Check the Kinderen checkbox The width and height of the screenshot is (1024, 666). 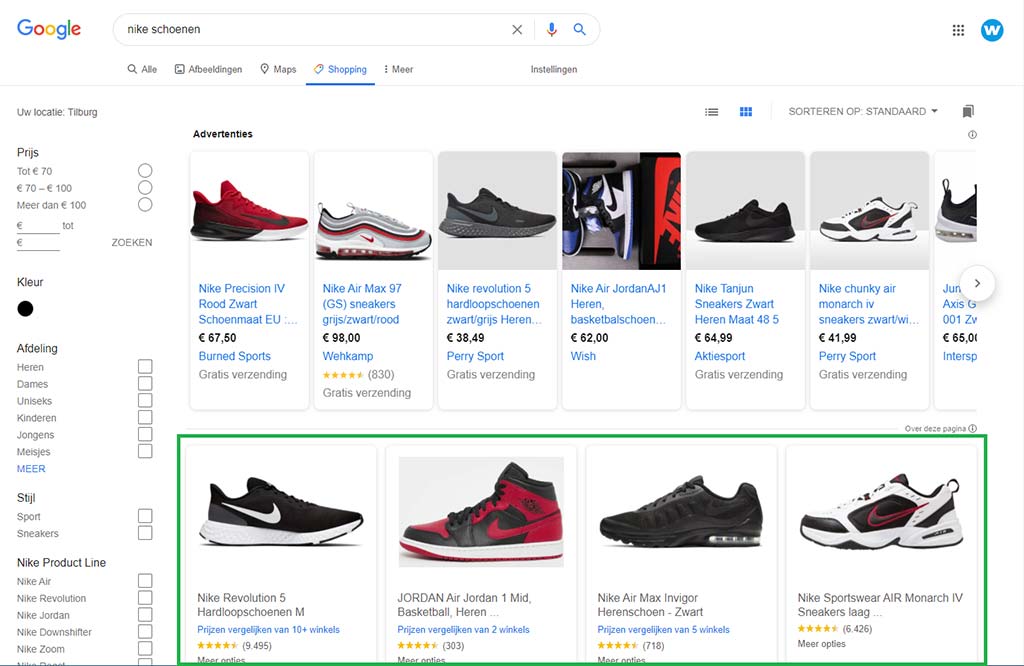pos(145,417)
